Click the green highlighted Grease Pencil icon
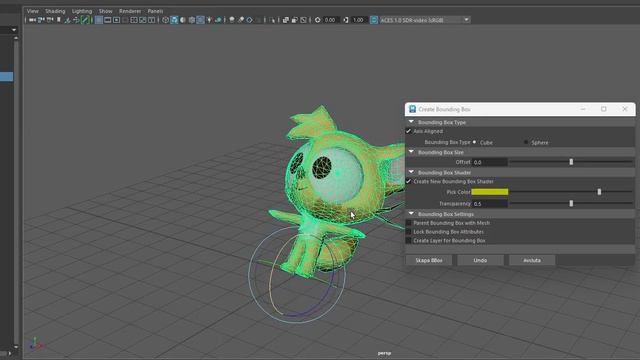 (x=85, y=20)
